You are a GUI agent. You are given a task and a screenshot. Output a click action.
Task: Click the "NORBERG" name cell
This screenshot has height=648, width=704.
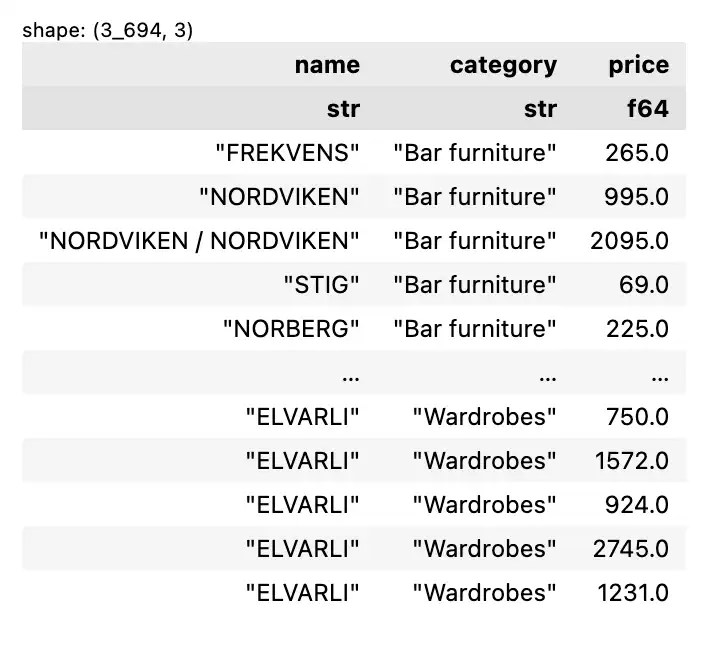[x=291, y=329]
